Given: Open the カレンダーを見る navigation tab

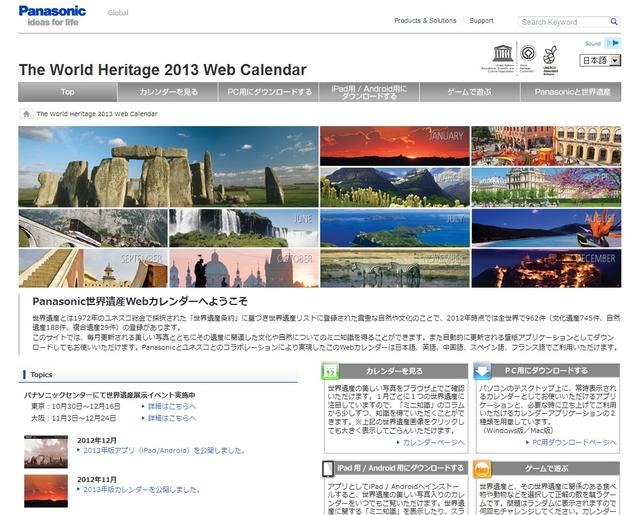Looking at the screenshot, I should (x=168, y=92).
